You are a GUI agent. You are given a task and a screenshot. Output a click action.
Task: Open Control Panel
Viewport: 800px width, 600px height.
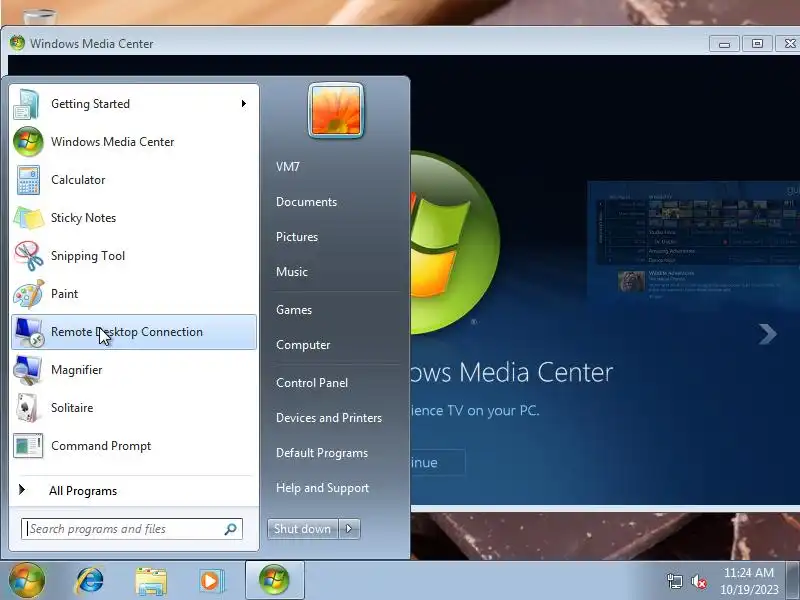tap(312, 383)
